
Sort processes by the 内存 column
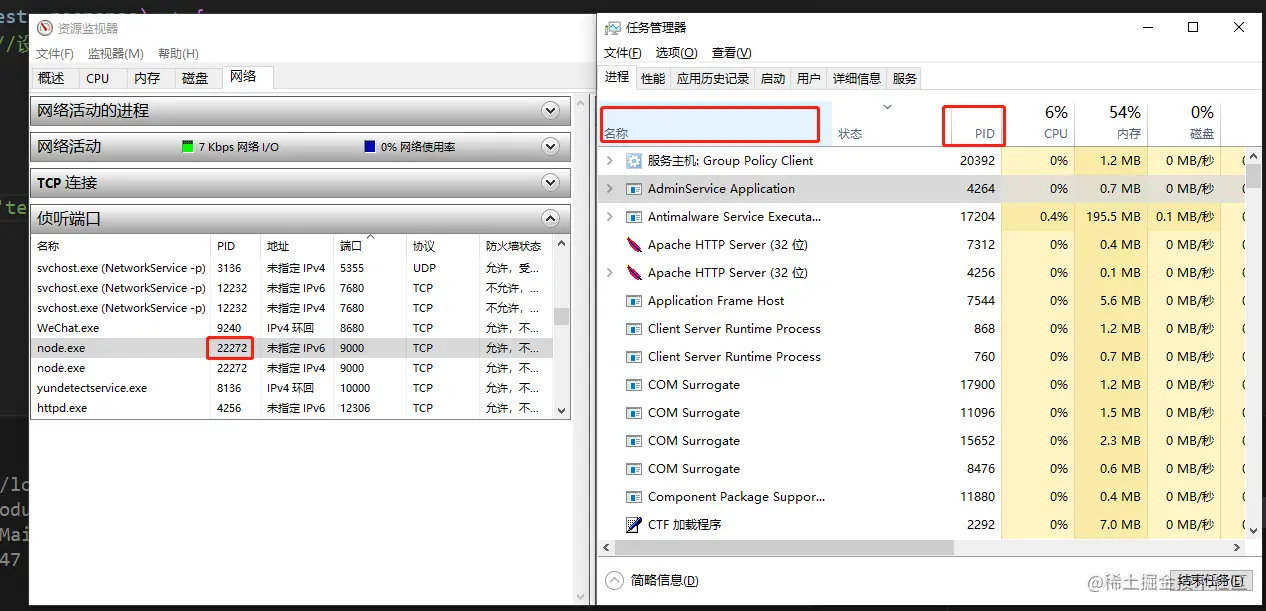[1109, 122]
